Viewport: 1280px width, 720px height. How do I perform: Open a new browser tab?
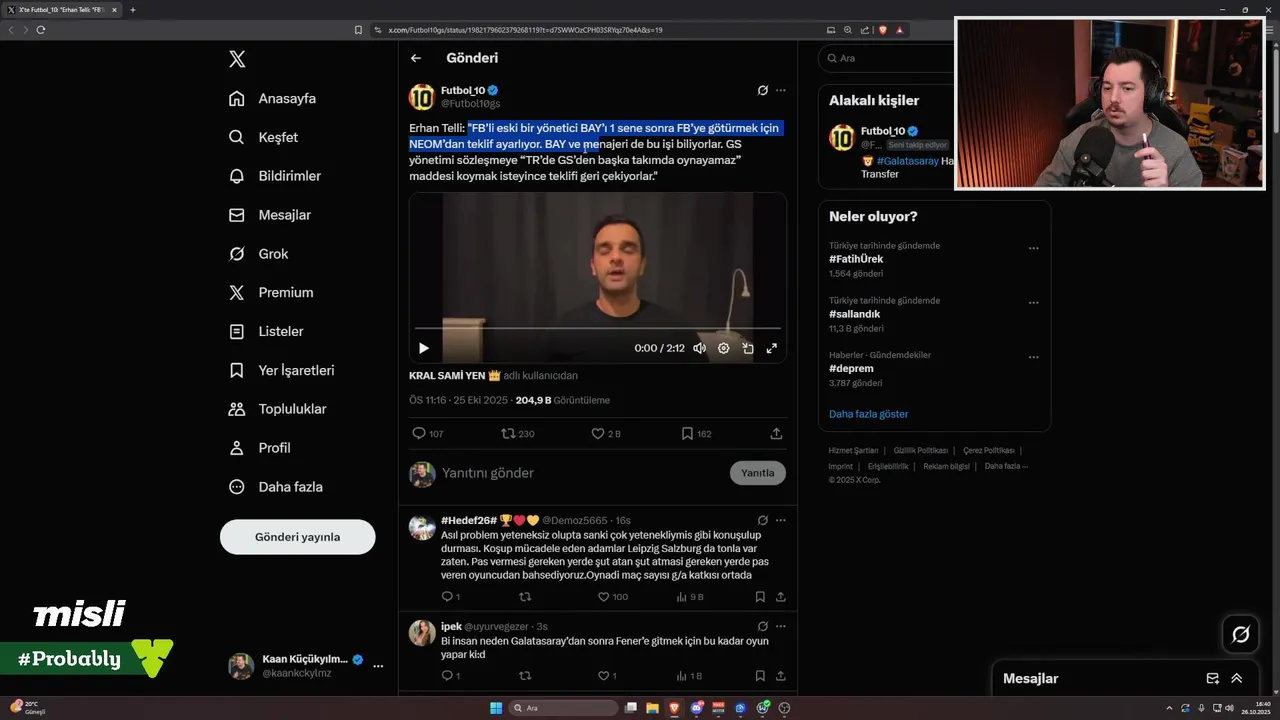132,10
